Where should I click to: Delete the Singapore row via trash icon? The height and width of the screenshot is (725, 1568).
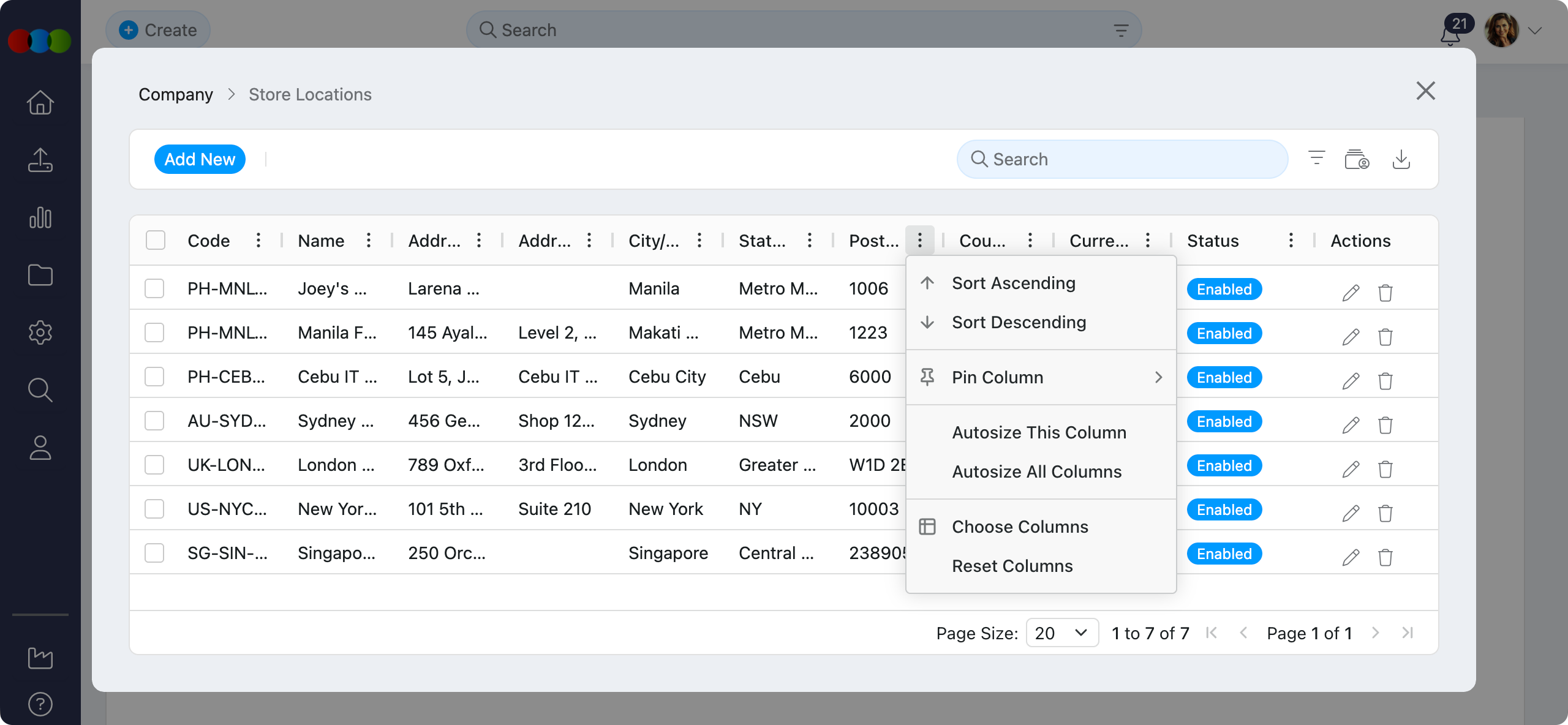coord(1386,557)
